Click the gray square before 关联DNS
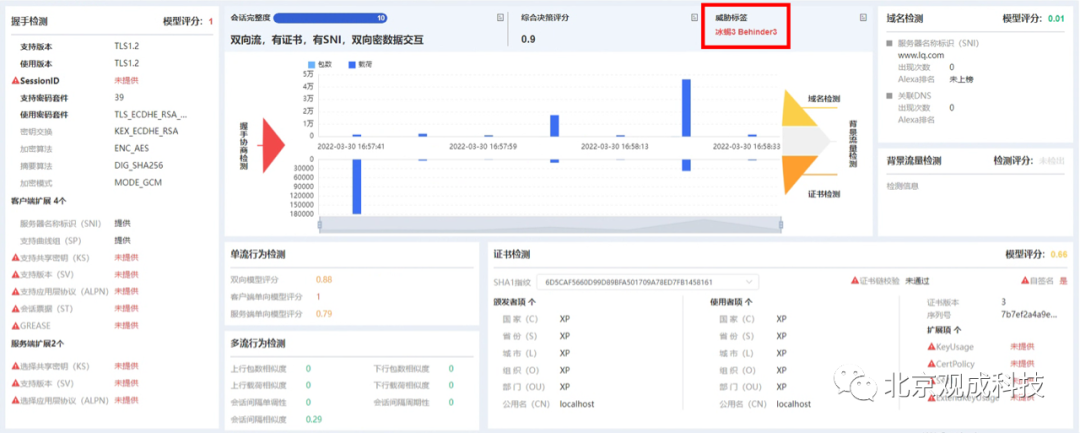Viewport: 1080px width, 433px height. [890, 96]
